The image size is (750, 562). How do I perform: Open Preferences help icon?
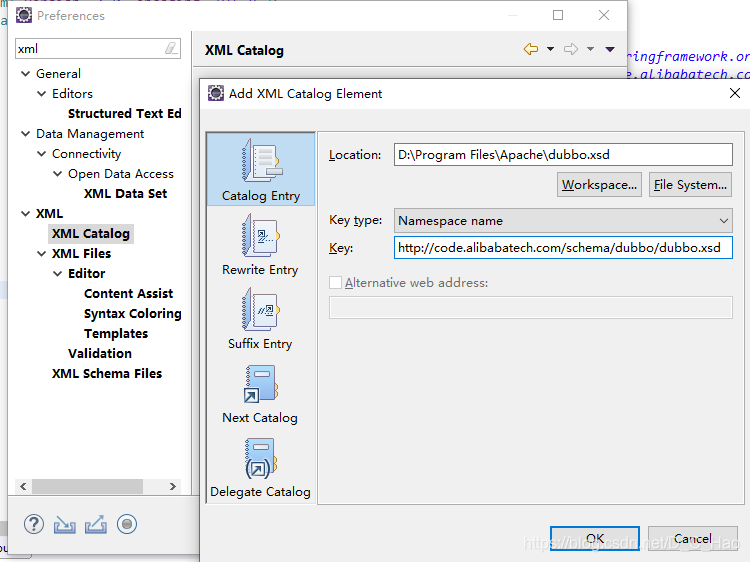click(x=33, y=524)
